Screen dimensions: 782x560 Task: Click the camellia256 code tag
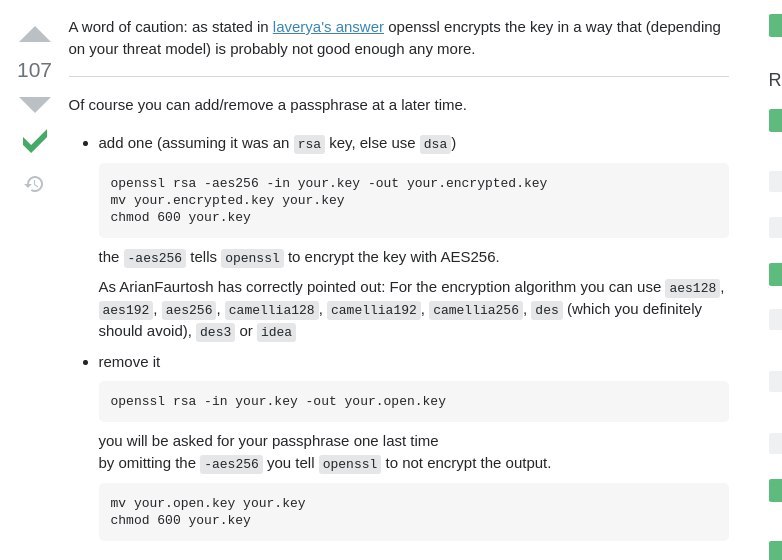point(476,310)
